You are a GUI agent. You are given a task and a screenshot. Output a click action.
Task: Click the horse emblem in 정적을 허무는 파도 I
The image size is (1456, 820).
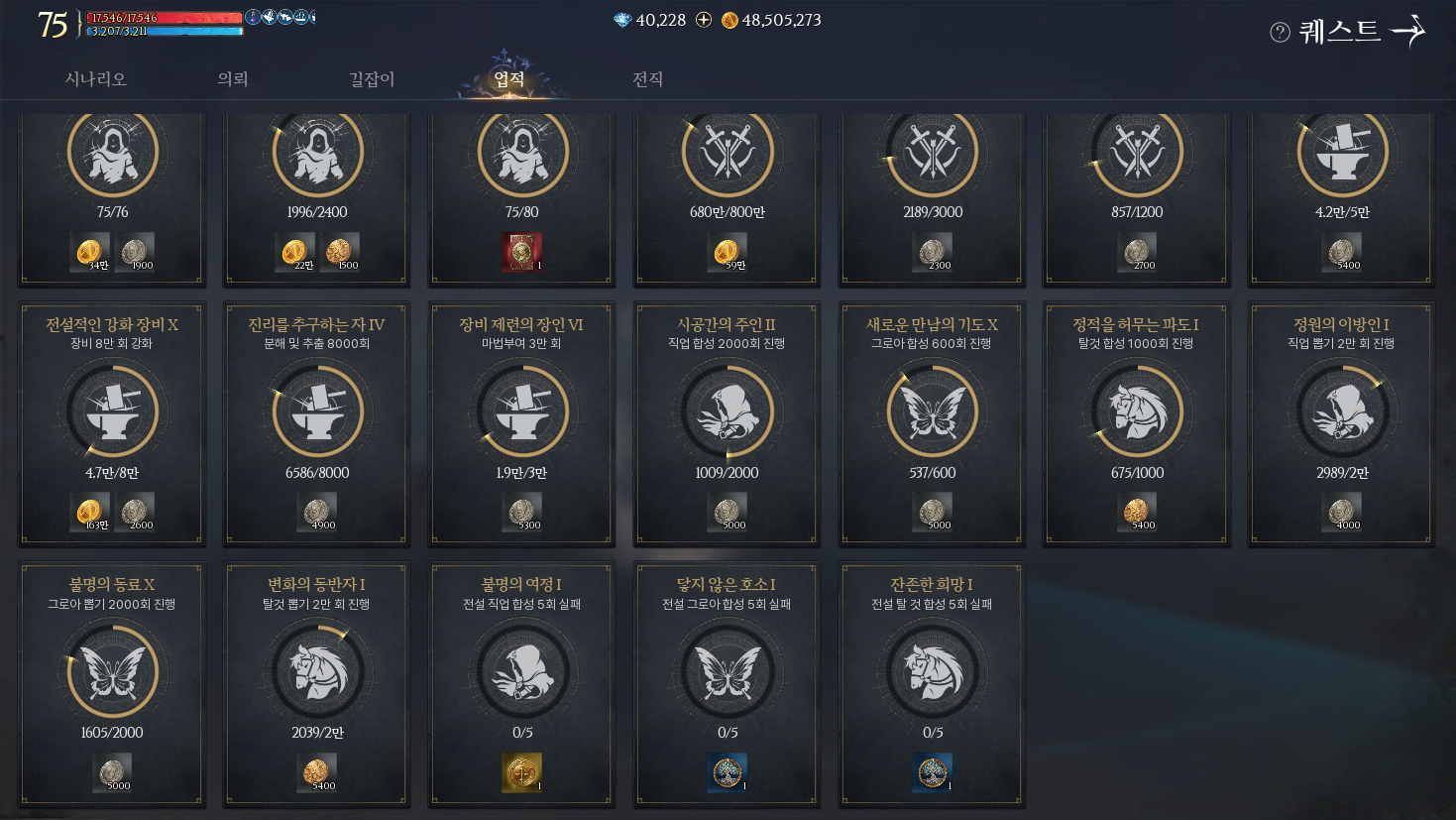pyautogui.click(x=1137, y=410)
